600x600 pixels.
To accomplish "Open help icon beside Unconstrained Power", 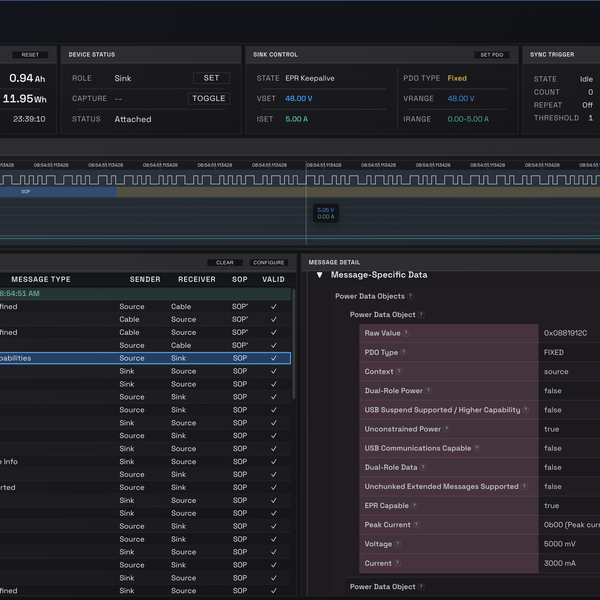I will [x=446, y=429].
